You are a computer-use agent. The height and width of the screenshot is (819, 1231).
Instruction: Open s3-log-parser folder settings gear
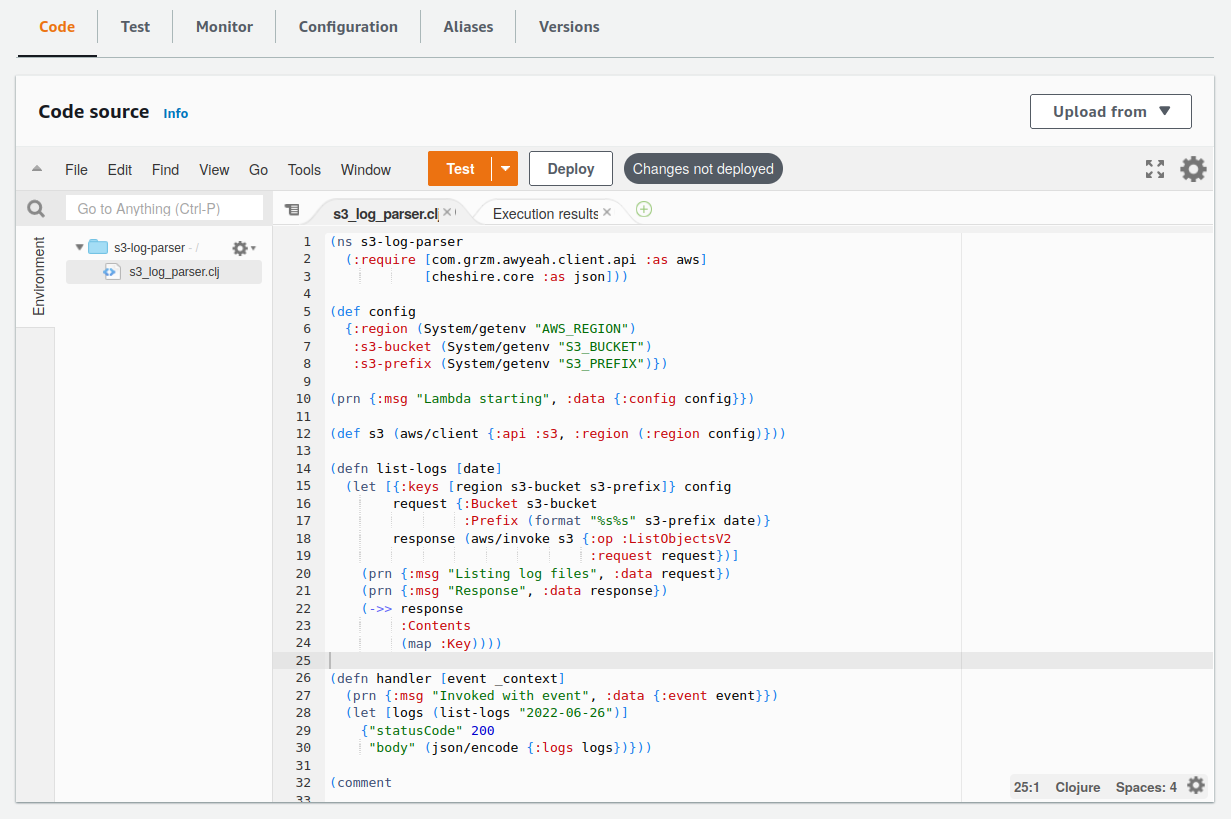pos(243,248)
